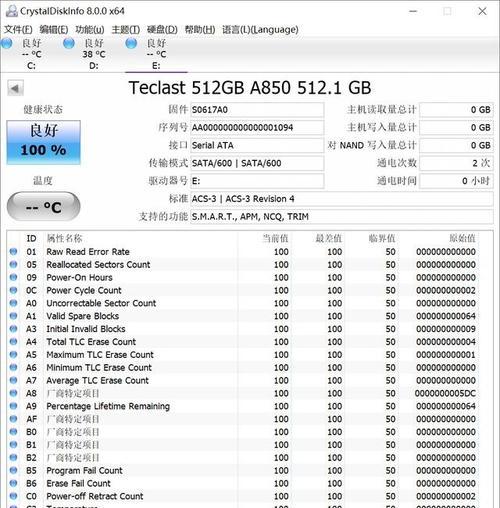Click status icon of Power-off Retract Count
This screenshot has height=508, width=500.
13,496
